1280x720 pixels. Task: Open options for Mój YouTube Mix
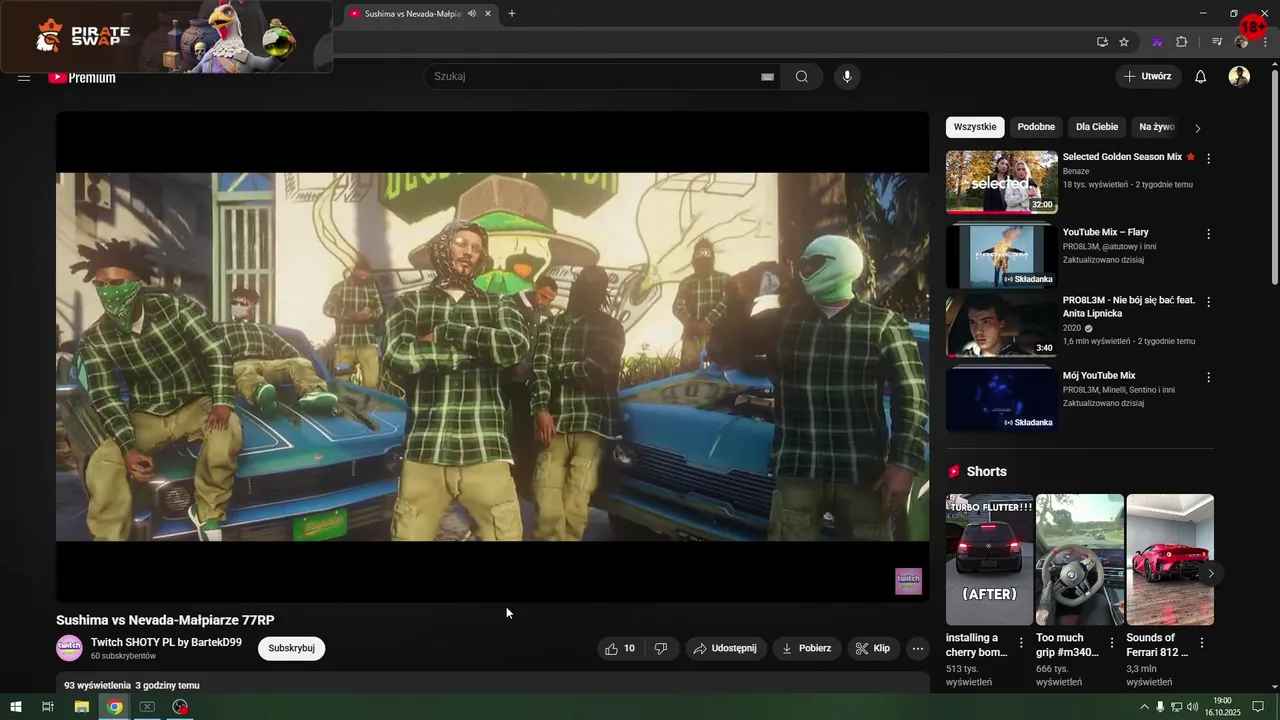[x=1208, y=378]
